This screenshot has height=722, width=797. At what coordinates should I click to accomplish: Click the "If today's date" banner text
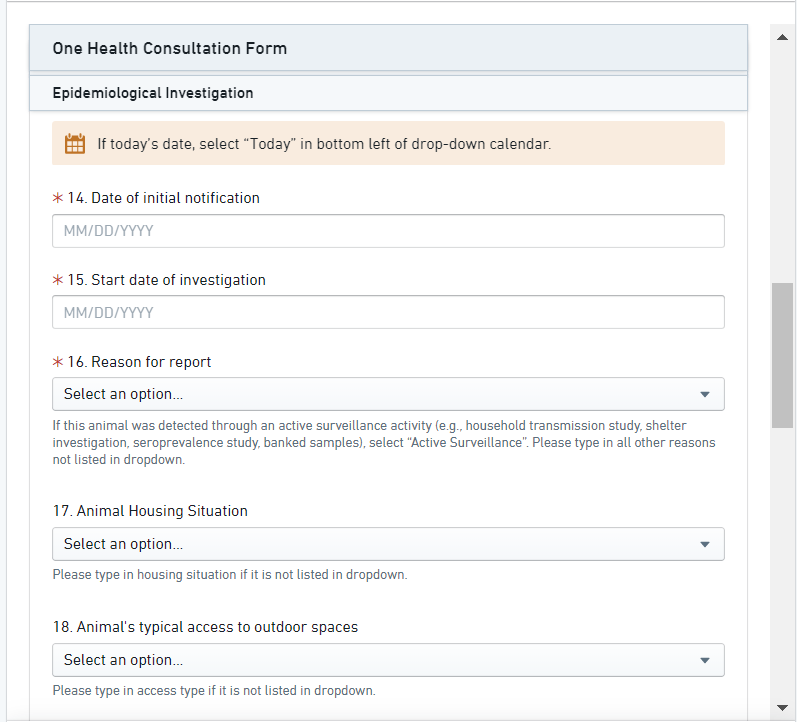click(324, 144)
